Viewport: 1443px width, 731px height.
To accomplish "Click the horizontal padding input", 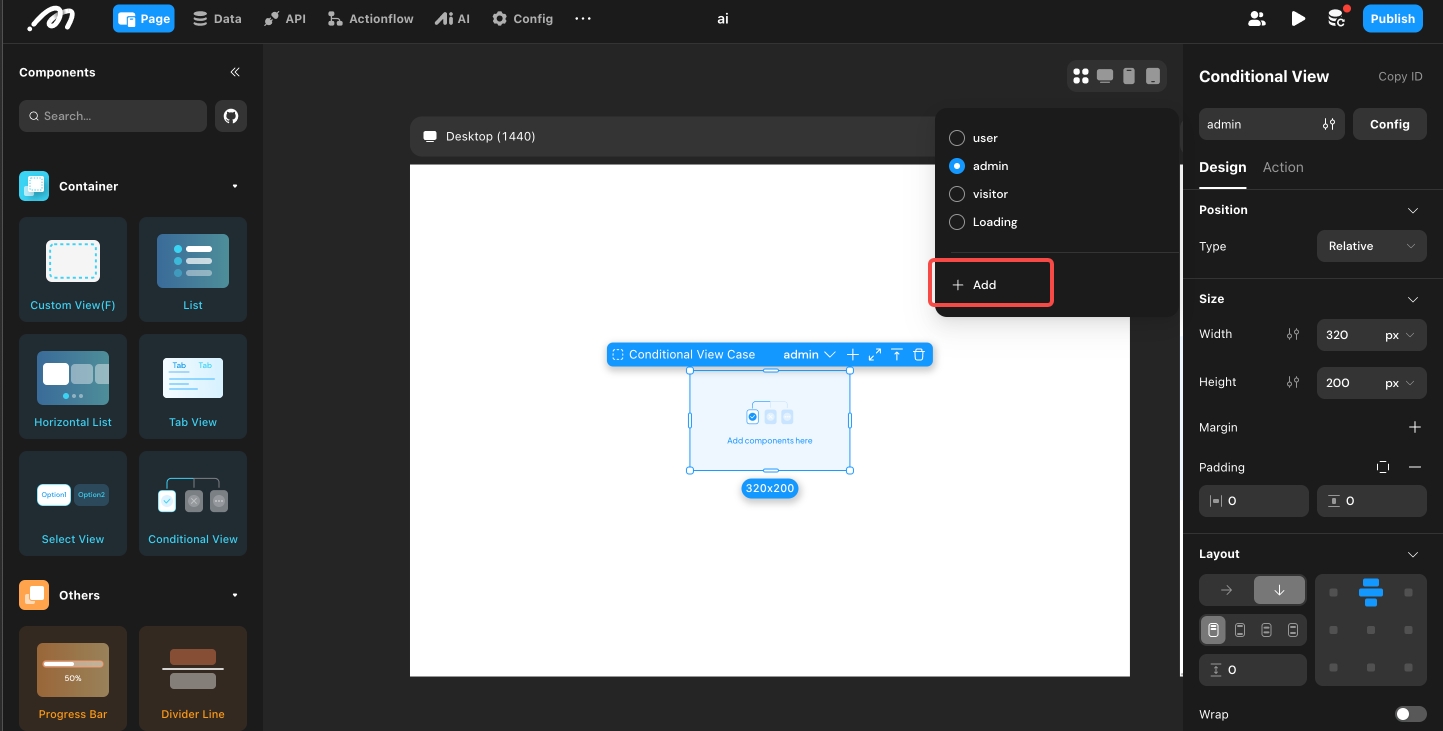I will [1254, 501].
